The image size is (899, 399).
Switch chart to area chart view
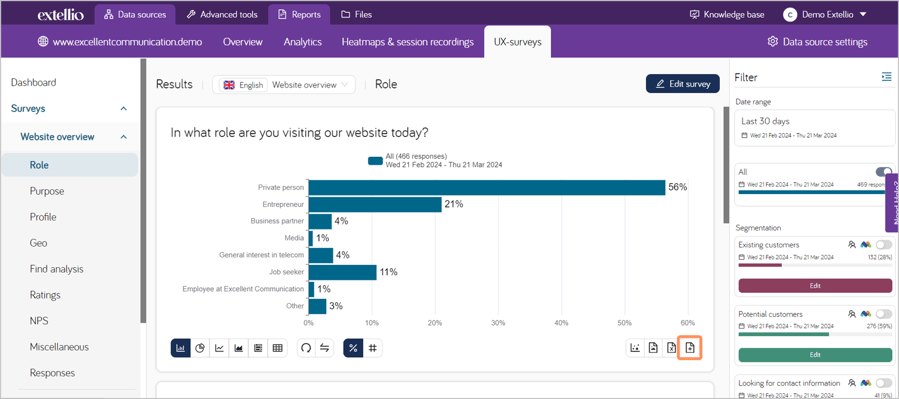point(239,348)
